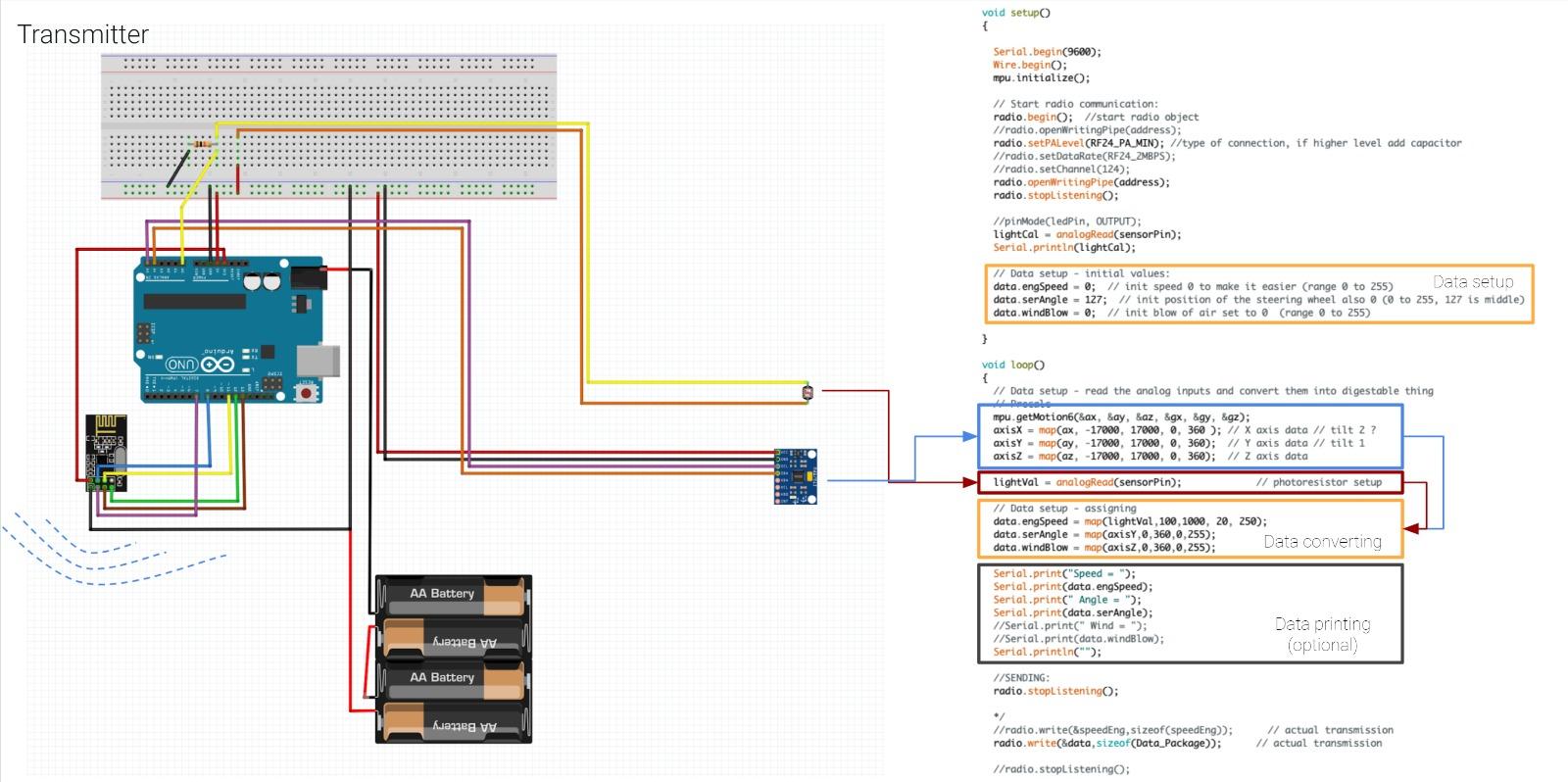Select the AA battery holder pack

coord(454,659)
